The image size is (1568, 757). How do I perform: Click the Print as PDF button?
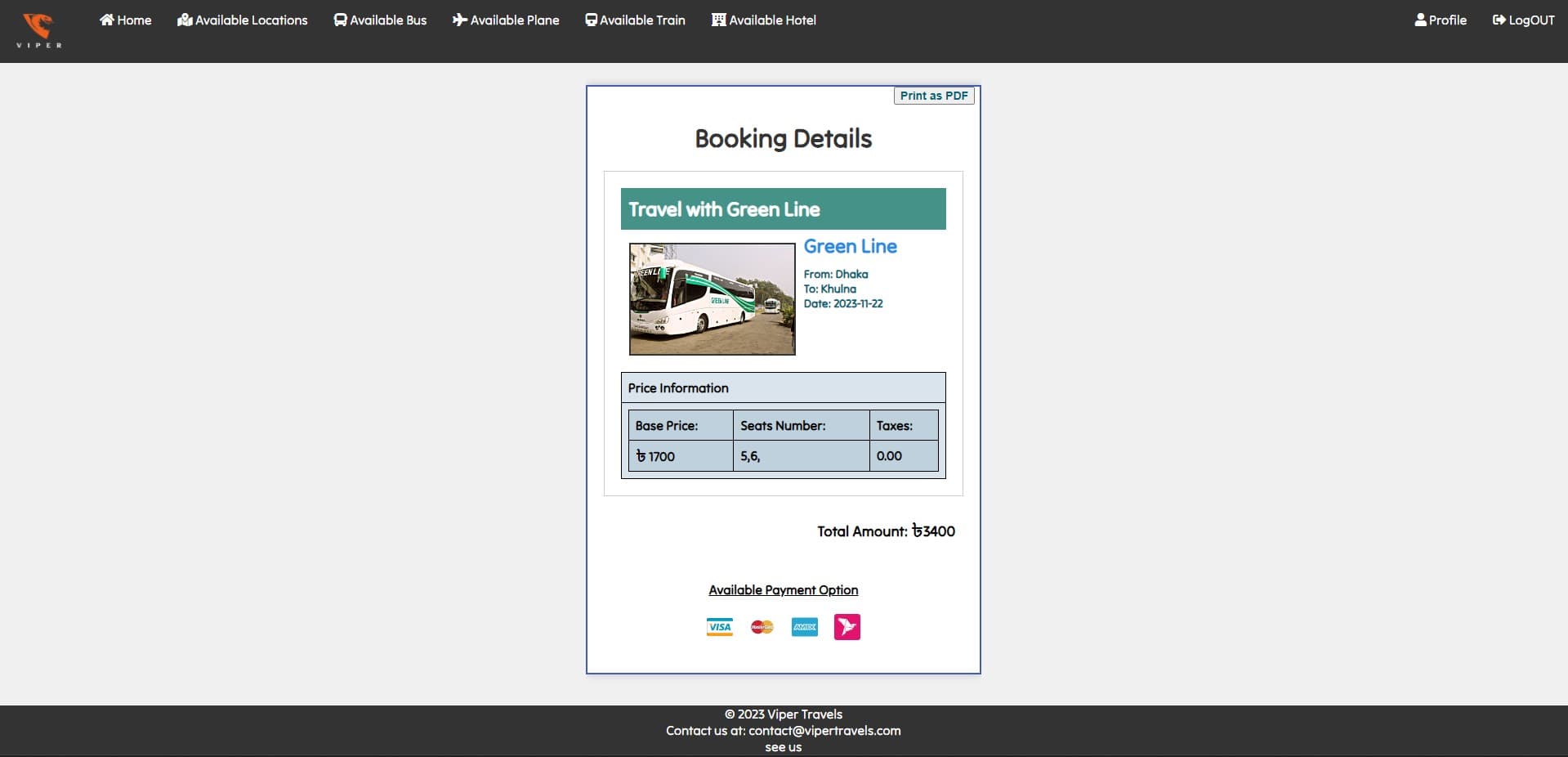934,96
